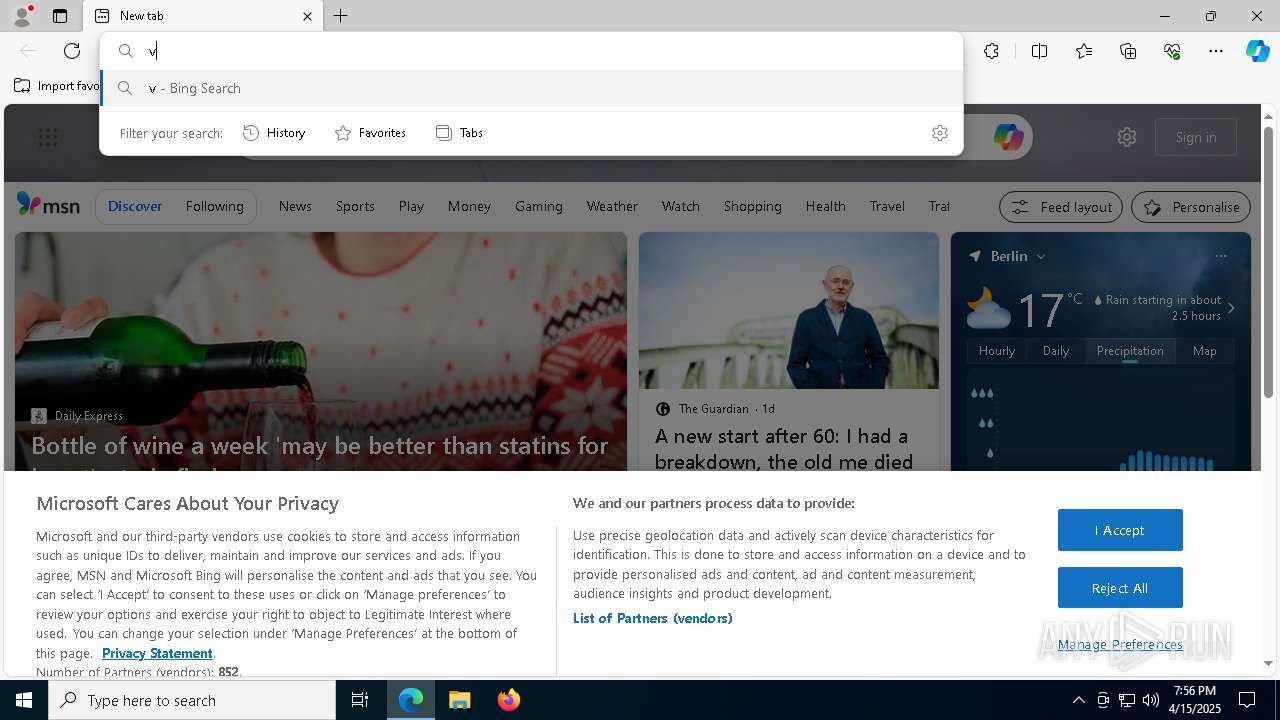Expand rain forecast chevron arrow
1280x720 pixels.
click(x=1232, y=308)
